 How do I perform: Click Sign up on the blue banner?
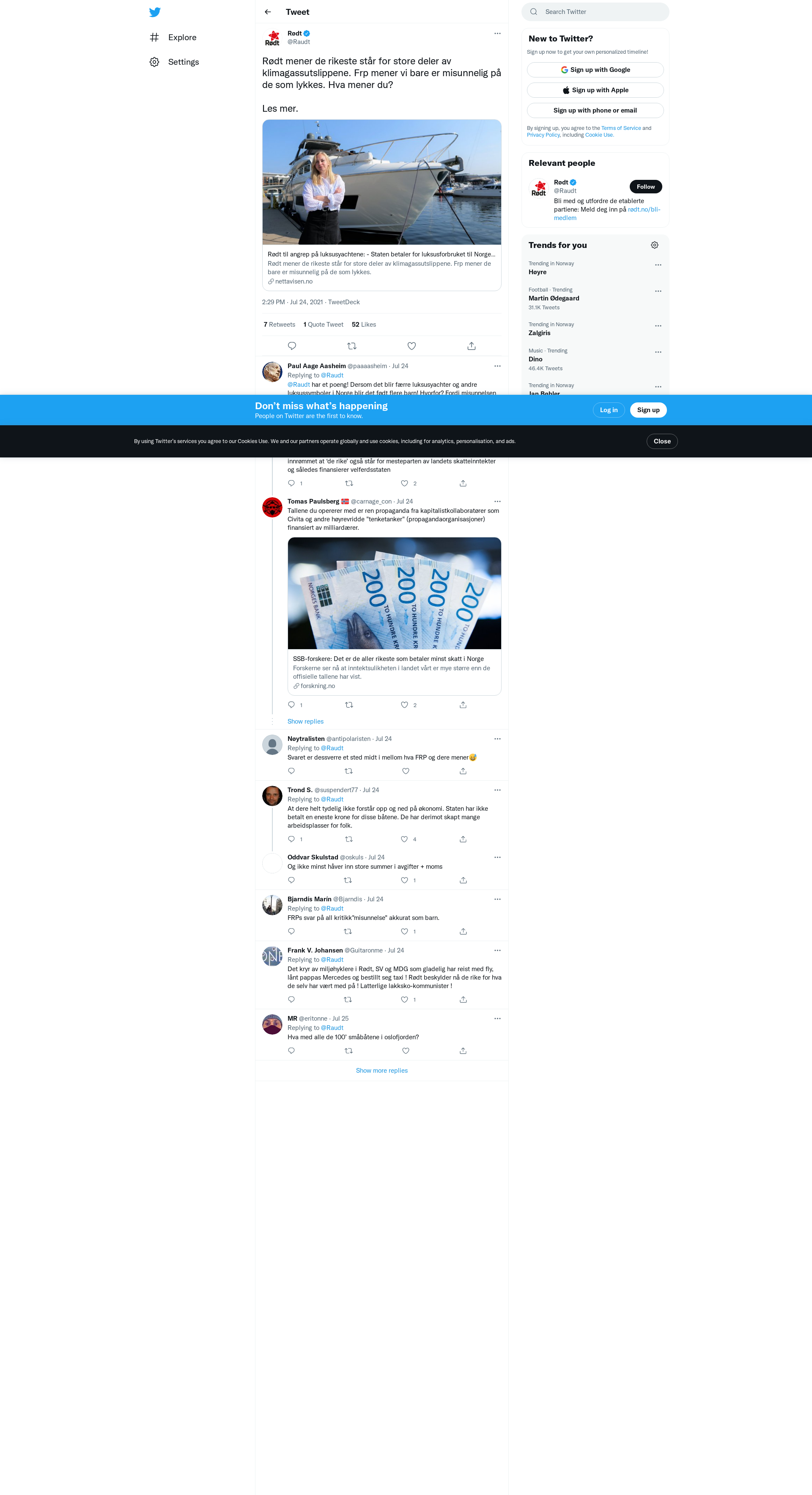(x=648, y=410)
